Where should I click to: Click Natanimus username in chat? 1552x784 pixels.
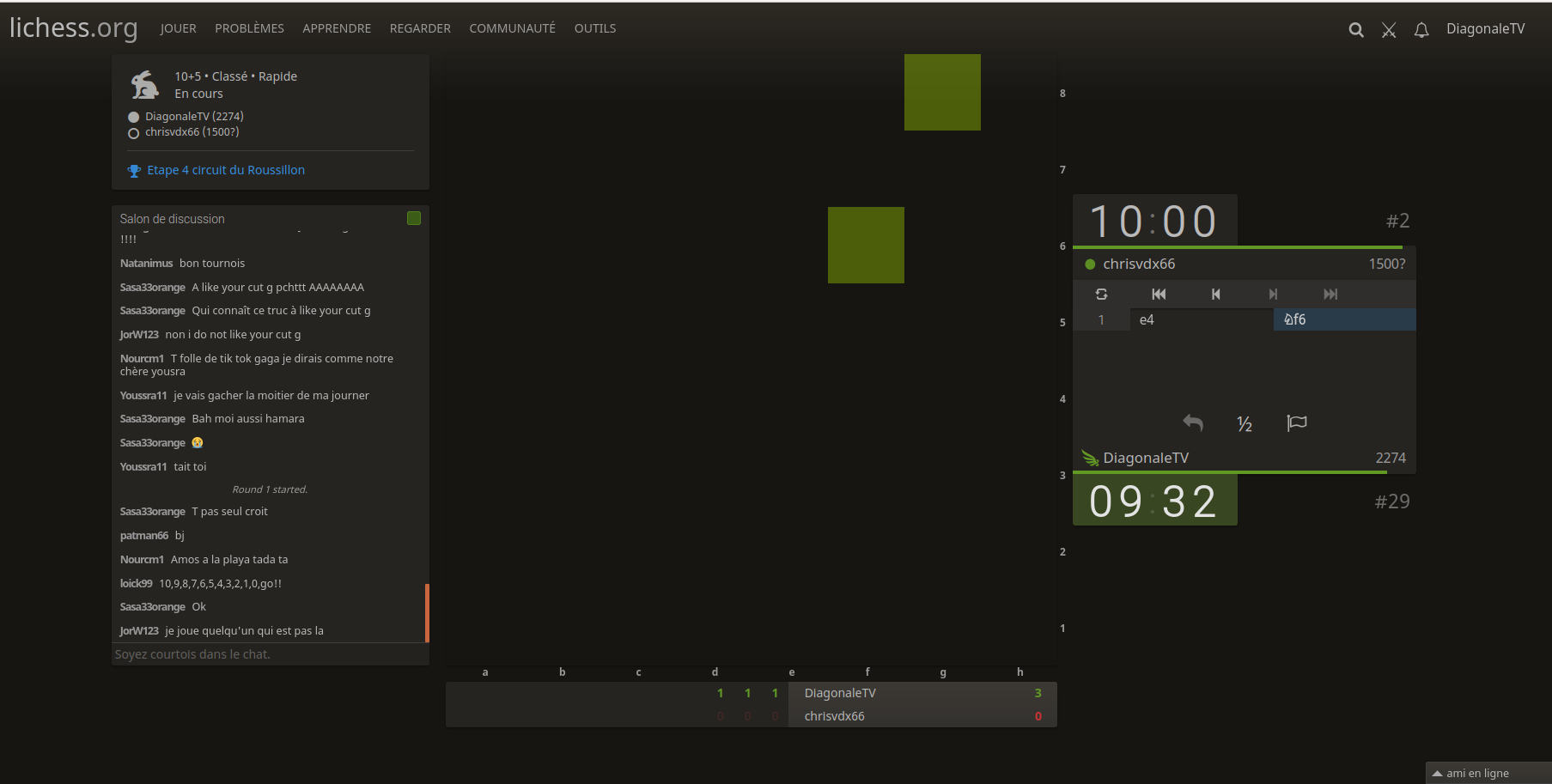(146, 264)
